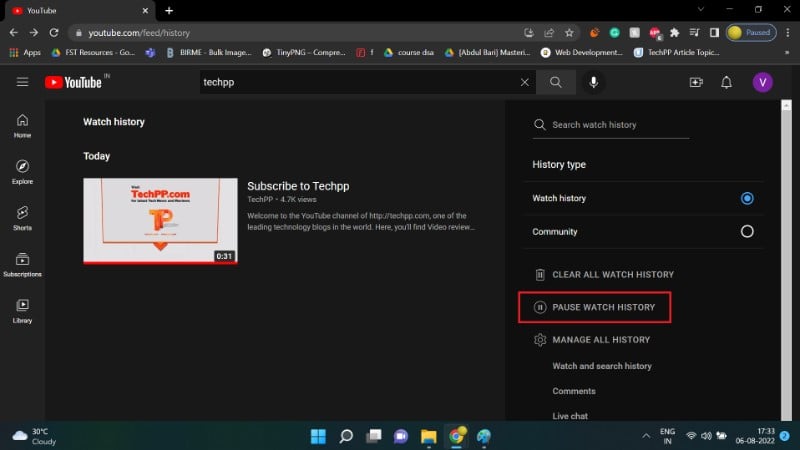The height and width of the screenshot is (450, 800).
Task: Open the weather widget showing Cloudy
Action: (x=34, y=436)
